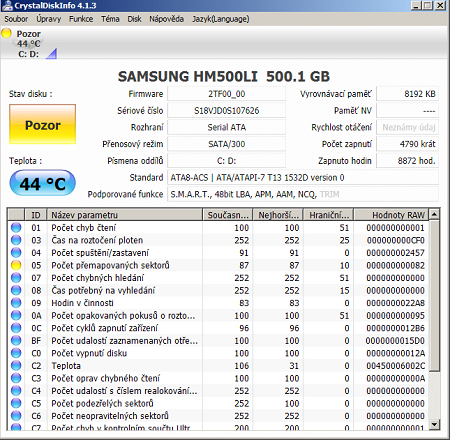
Task: Select row Počet chyb čtení
Action: pyautogui.click(x=218, y=227)
